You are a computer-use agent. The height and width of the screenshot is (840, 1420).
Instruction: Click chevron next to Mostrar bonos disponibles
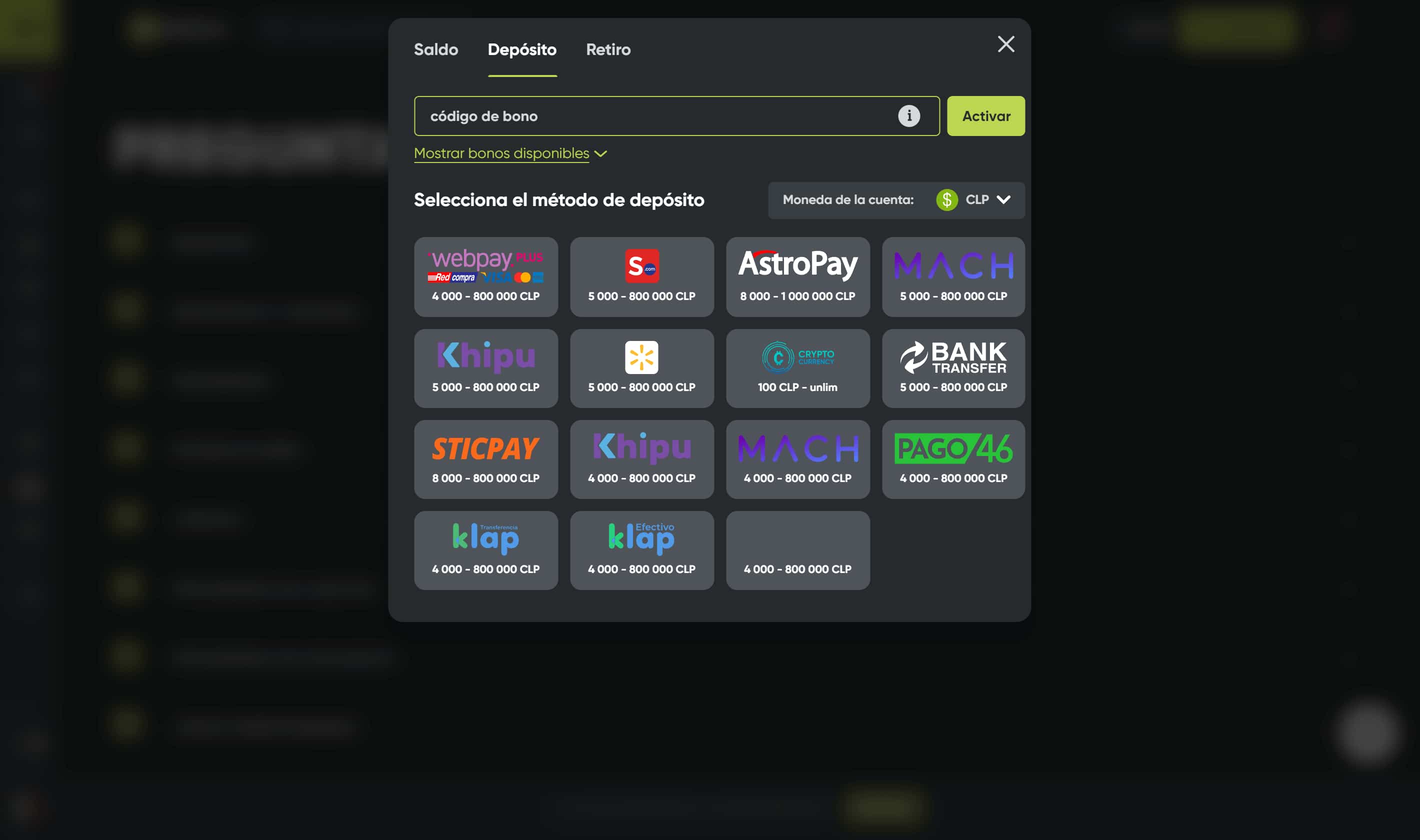click(x=600, y=154)
